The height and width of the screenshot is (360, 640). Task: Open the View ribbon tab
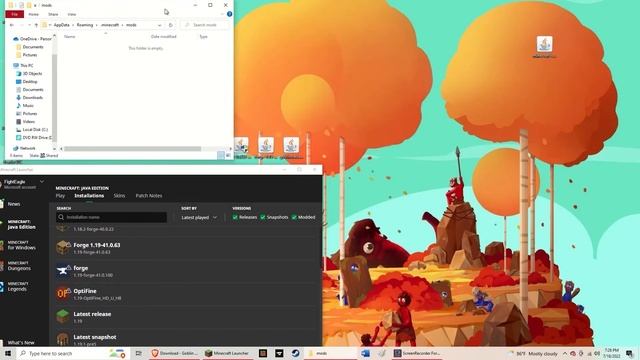72,14
